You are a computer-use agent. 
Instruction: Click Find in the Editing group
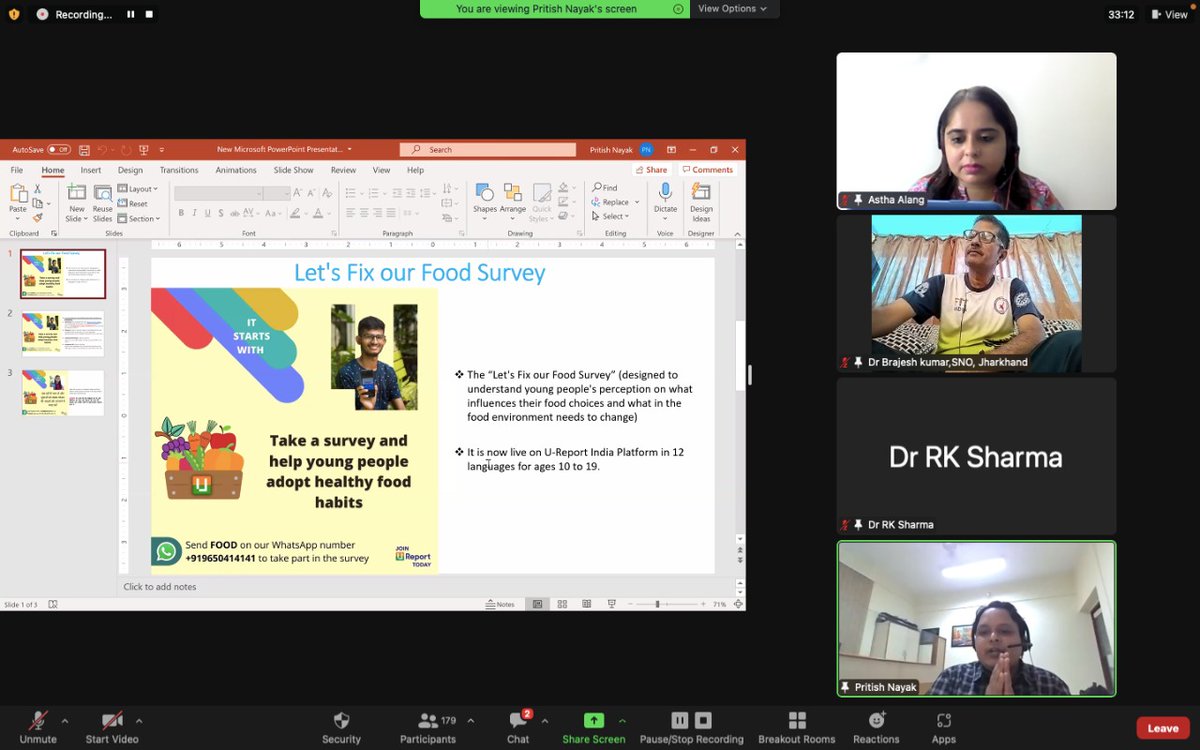pos(605,187)
